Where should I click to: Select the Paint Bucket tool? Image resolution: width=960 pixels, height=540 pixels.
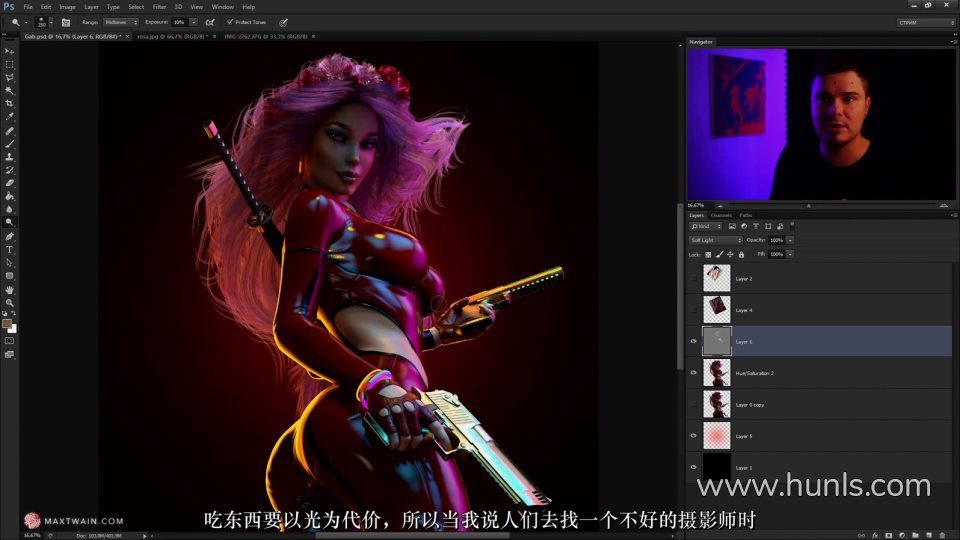pyautogui.click(x=9, y=196)
